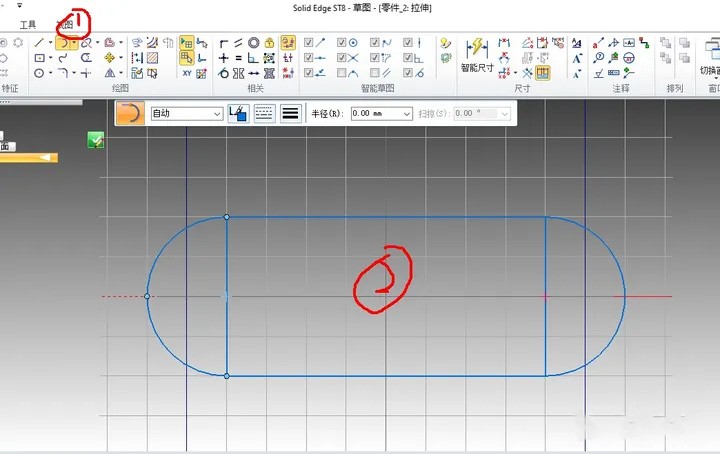
Task: Open the Rectangle tool dropdown arrow
Action: 51,58
